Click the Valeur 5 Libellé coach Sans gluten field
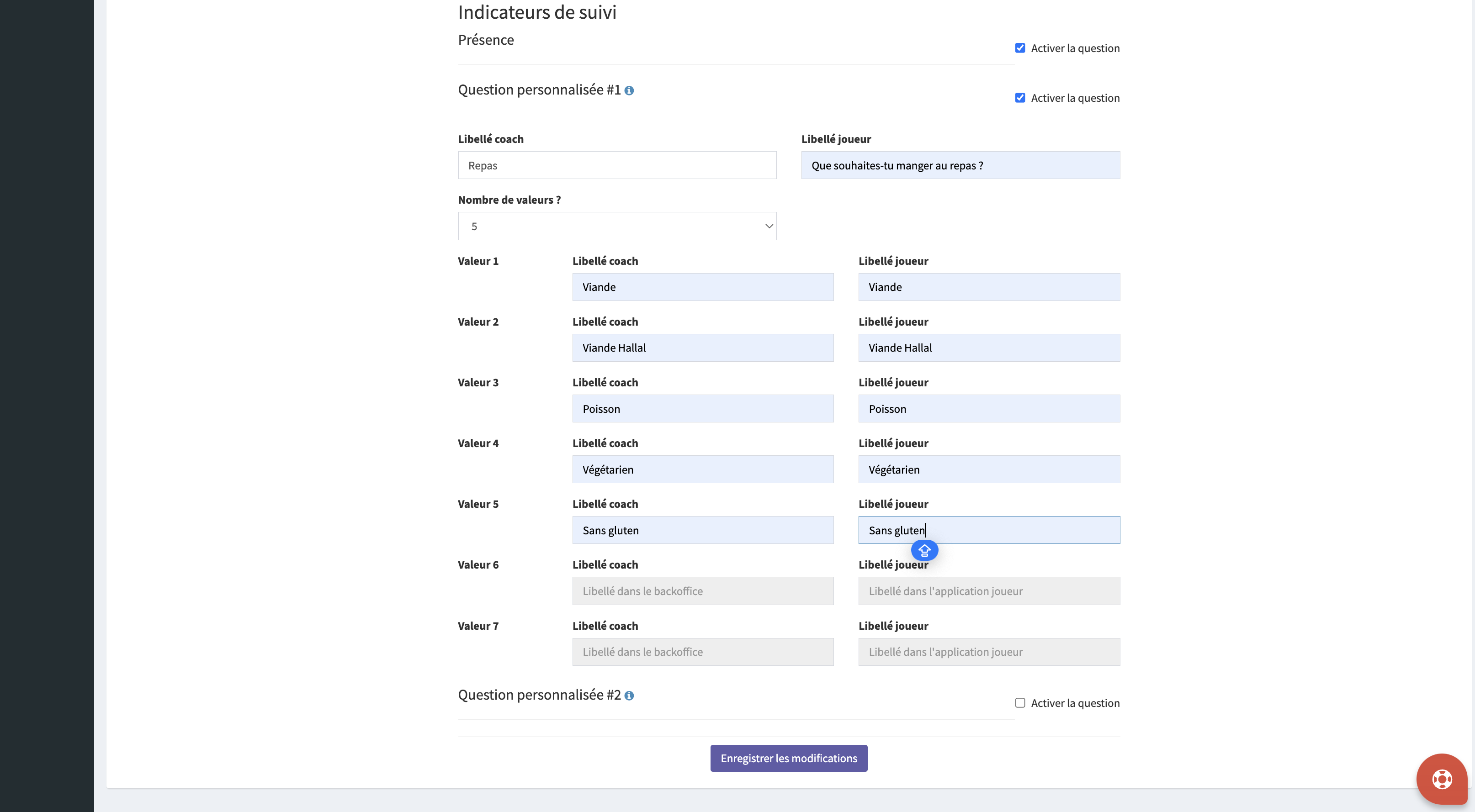 coord(703,530)
